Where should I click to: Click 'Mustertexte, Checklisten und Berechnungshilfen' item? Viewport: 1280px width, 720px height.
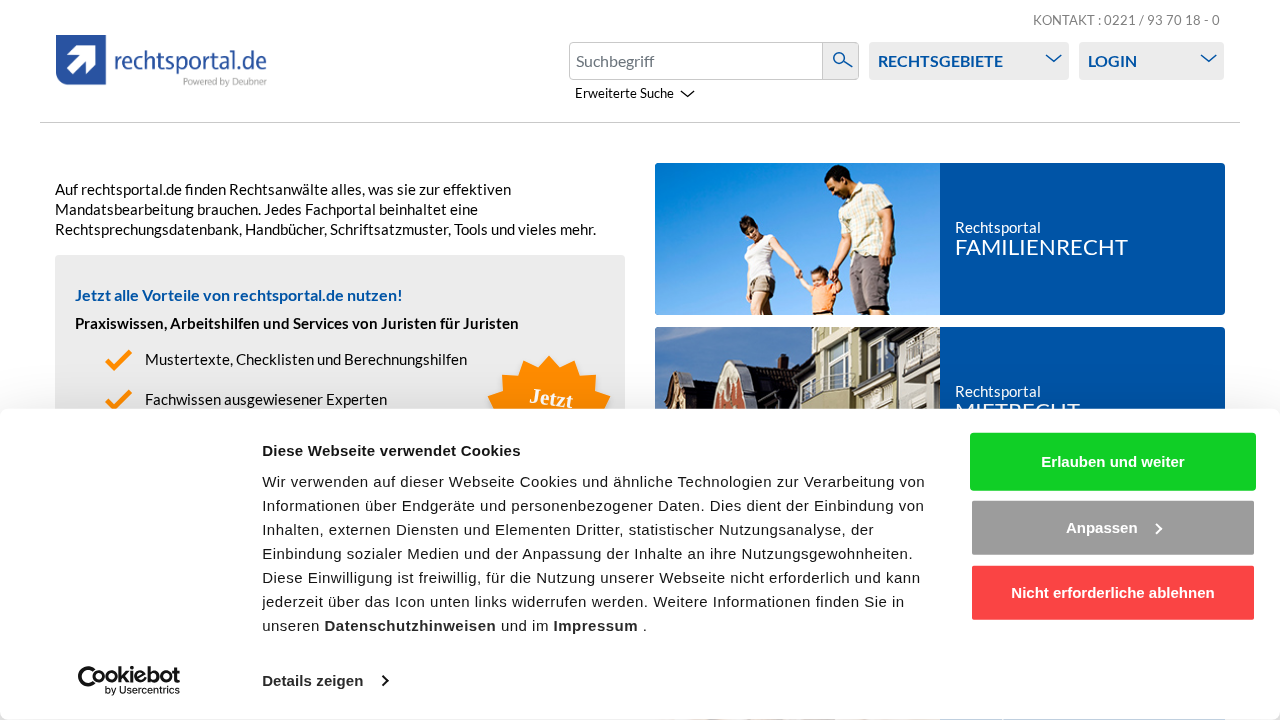306,359
